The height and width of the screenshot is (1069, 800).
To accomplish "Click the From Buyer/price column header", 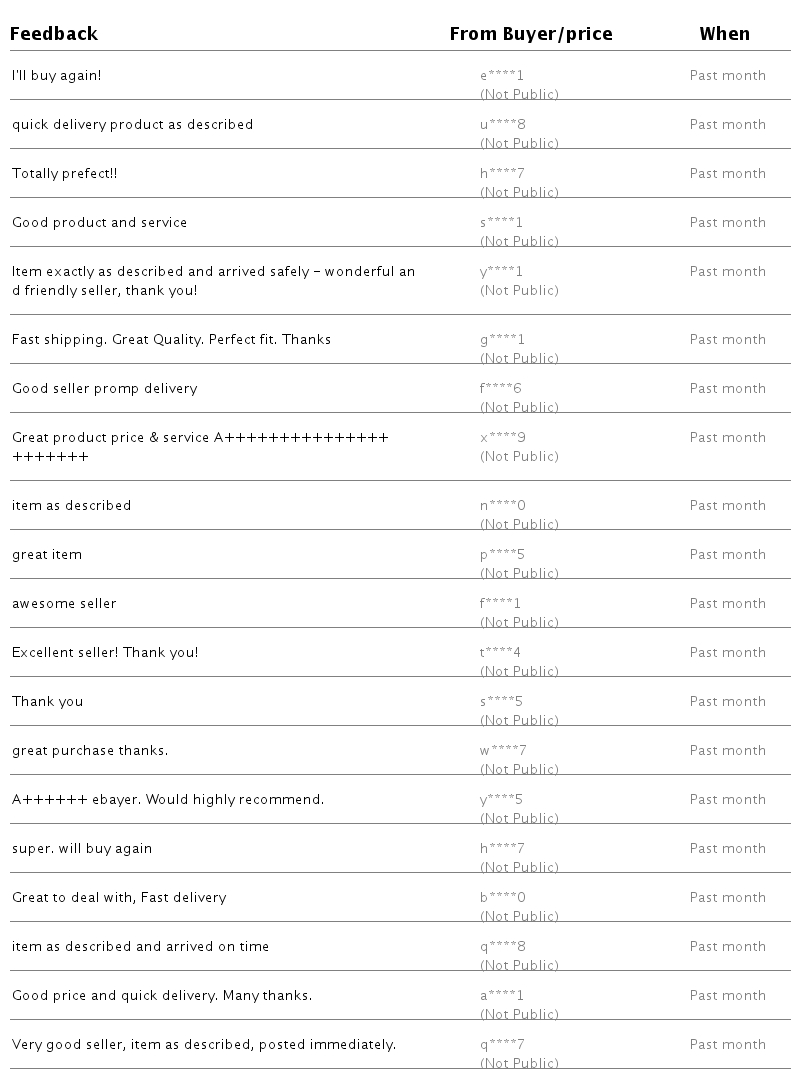I will (530, 34).
